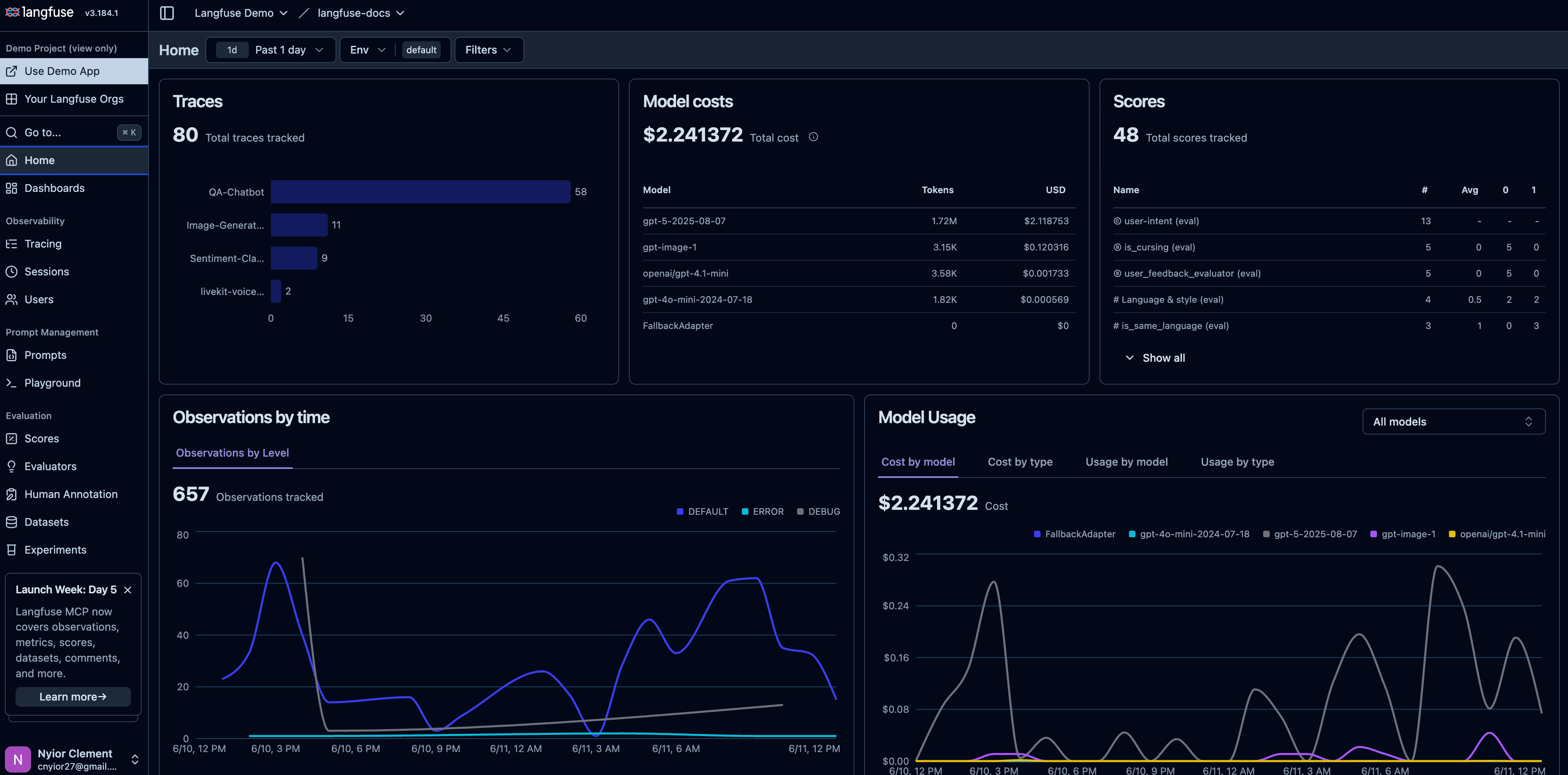The width and height of the screenshot is (1568, 775).
Task: Click the gpt-5-2025-08-07 model row
Action: click(858, 221)
